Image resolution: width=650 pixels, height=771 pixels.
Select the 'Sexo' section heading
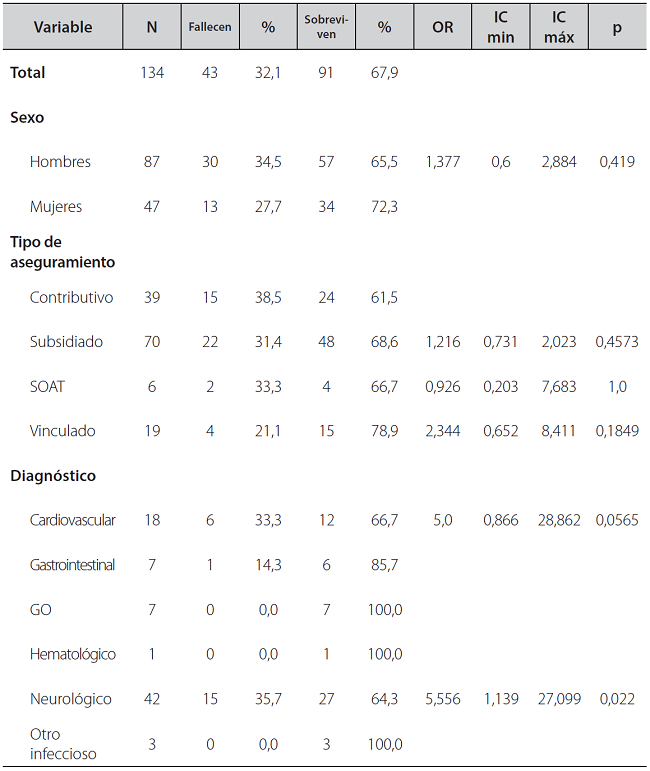27,118
